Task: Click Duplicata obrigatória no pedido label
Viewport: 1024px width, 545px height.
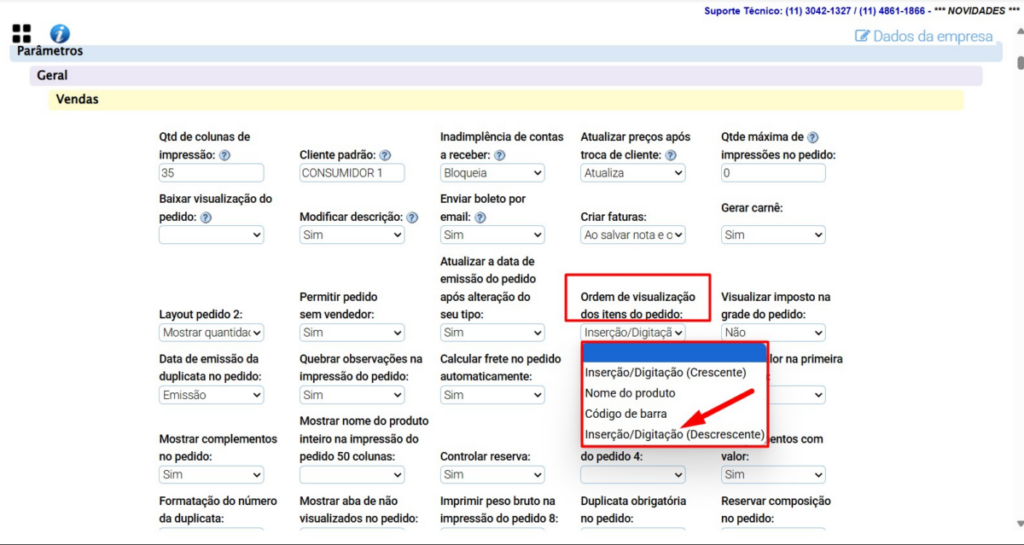Action: (633, 510)
